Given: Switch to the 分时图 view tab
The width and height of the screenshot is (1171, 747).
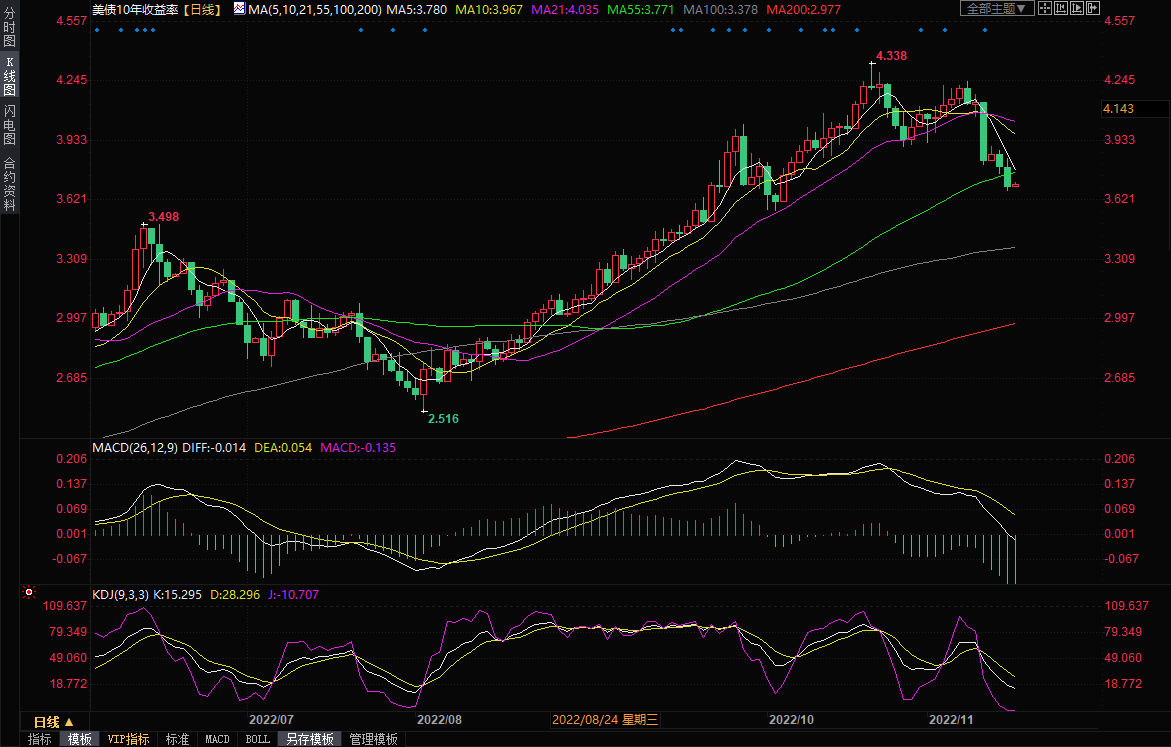Looking at the screenshot, I should tap(9, 30).
